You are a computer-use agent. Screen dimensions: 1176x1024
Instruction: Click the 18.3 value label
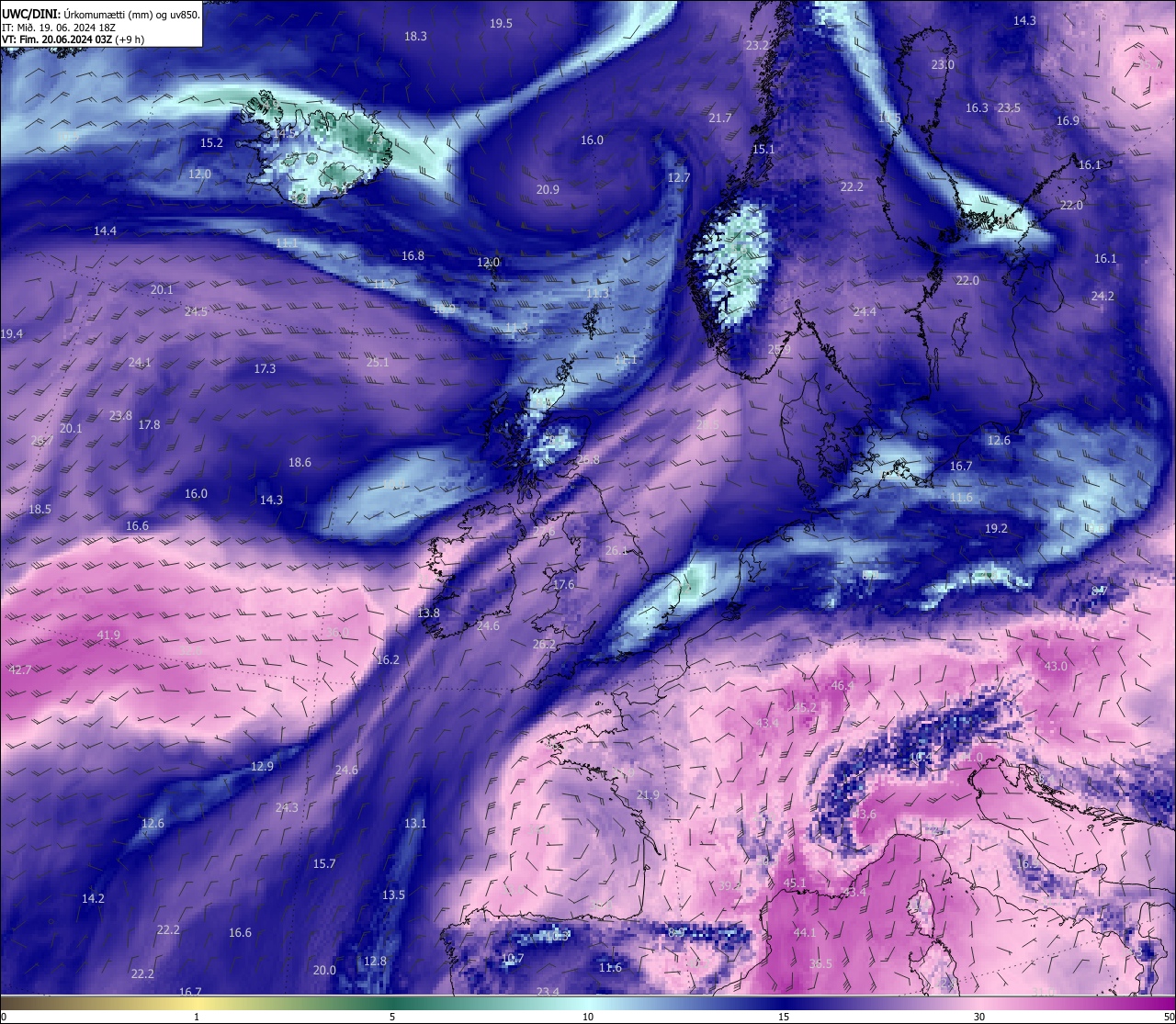(x=415, y=36)
